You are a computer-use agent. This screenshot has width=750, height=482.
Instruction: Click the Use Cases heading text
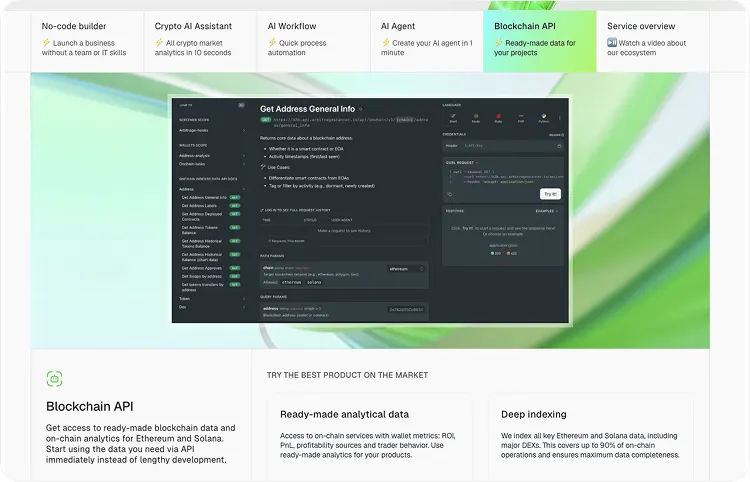pos(279,167)
